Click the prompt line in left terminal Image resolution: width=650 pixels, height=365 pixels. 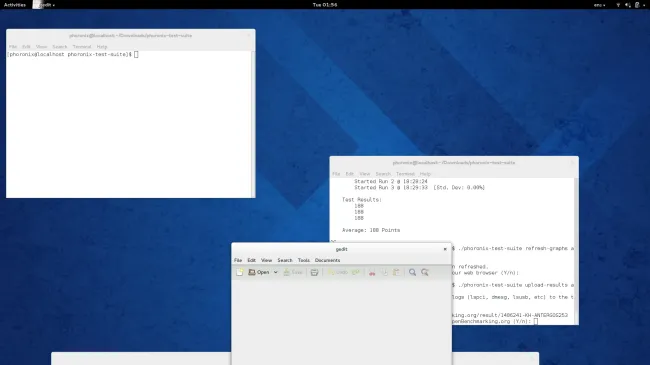73,54
